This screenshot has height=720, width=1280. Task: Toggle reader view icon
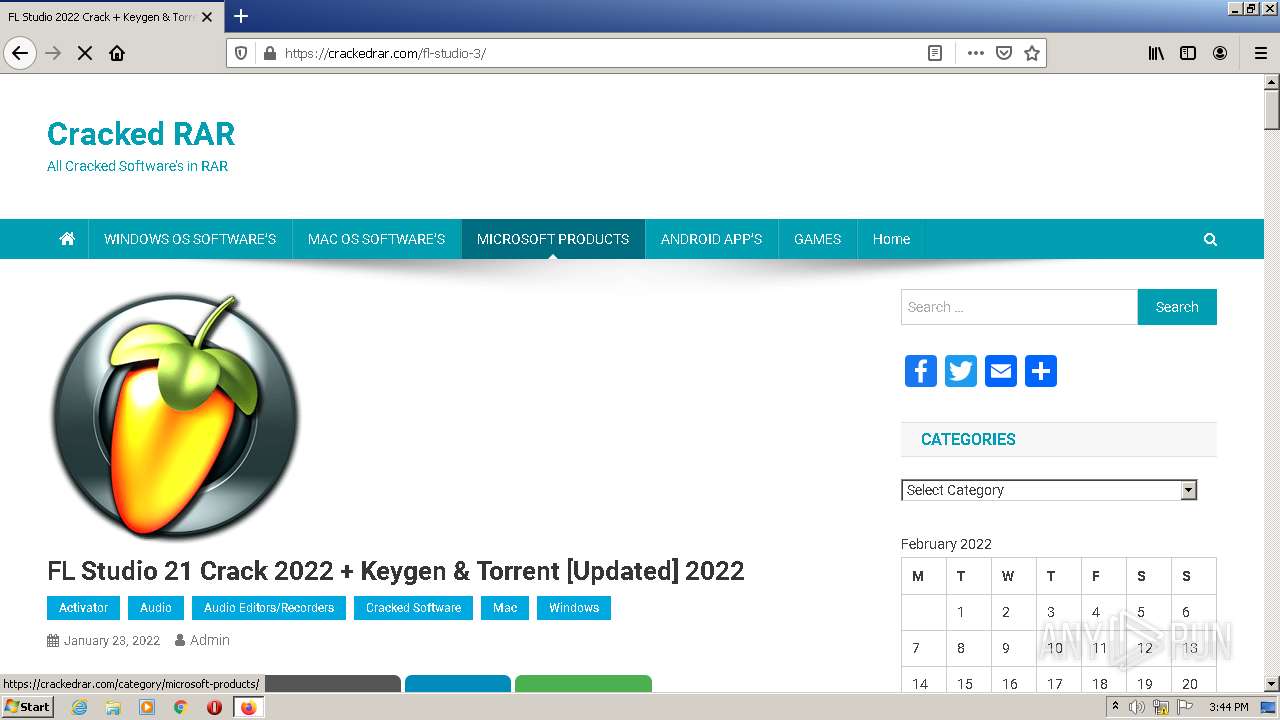point(935,53)
